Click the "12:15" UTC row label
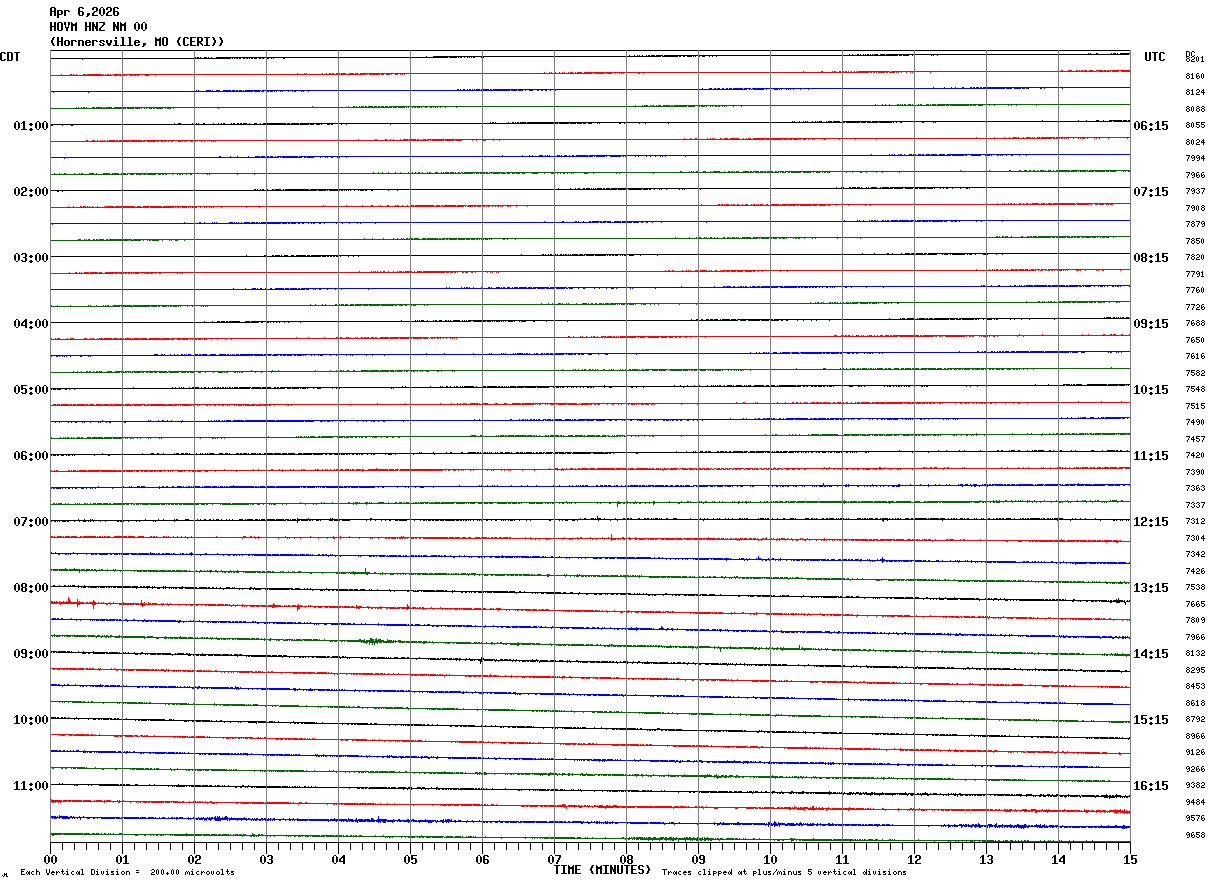Screen dimensions: 1210x886 [x=1151, y=522]
